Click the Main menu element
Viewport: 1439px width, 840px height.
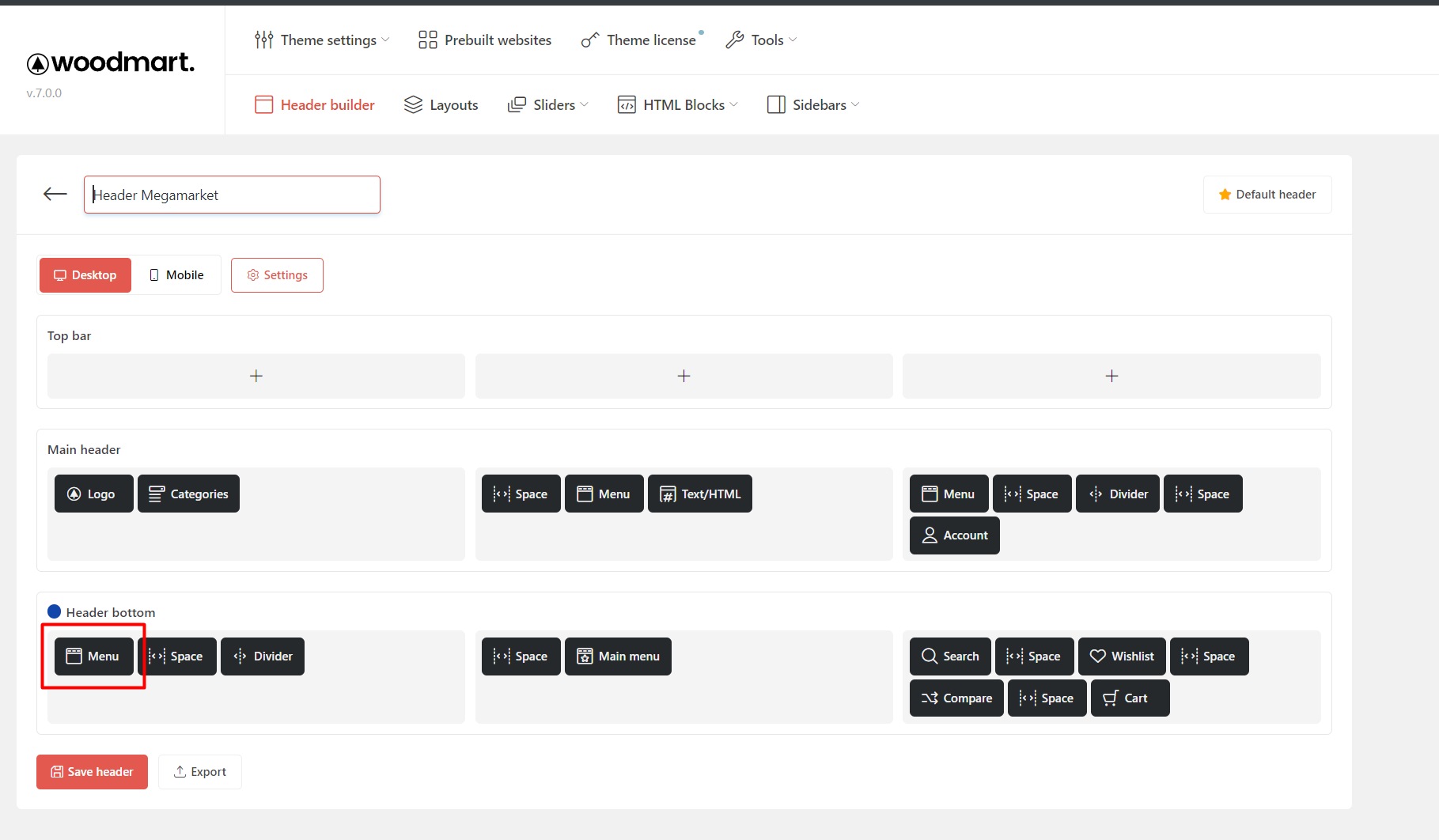[x=618, y=656]
